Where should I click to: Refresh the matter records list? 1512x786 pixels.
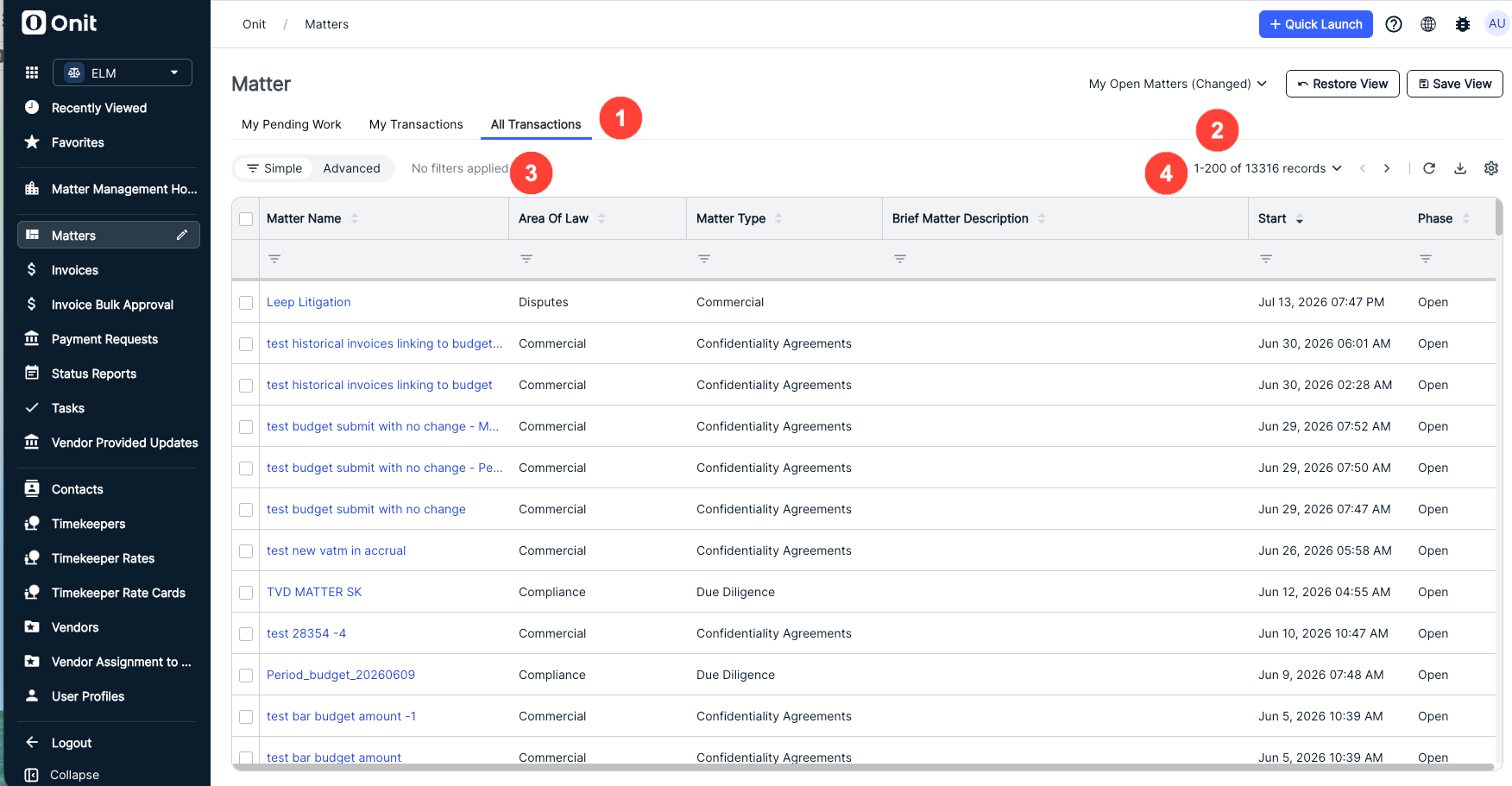click(x=1429, y=168)
